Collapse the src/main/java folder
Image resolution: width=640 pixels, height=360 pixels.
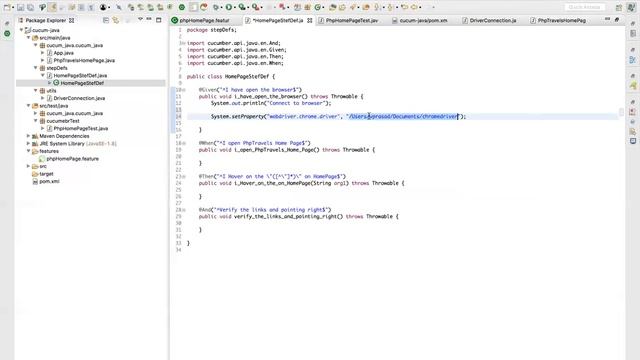point(29,38)
